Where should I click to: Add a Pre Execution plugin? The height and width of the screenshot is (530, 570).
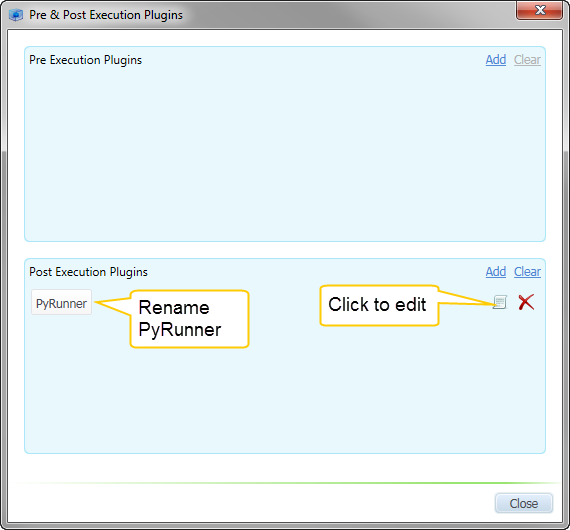point(495,60)
